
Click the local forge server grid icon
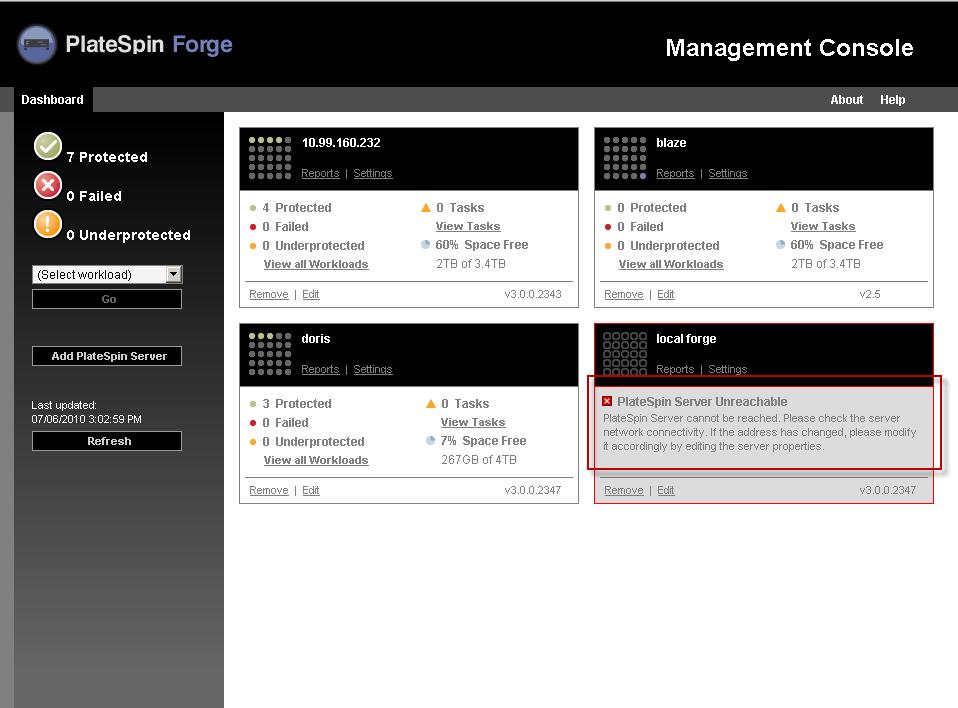[625, 354]
